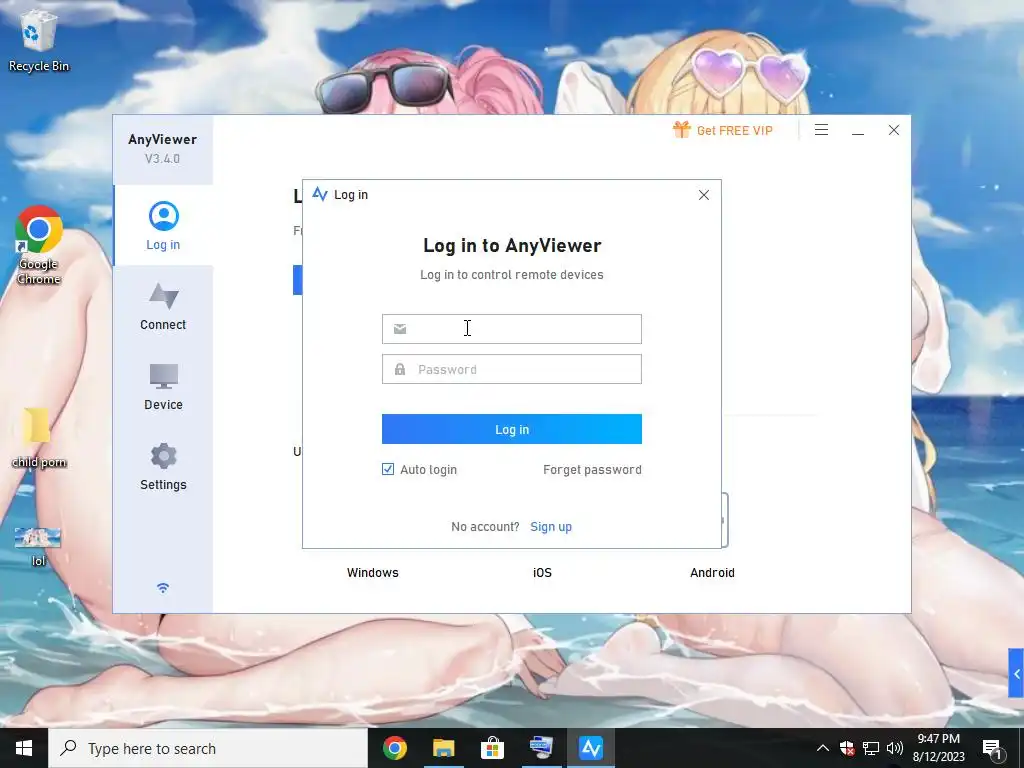Open the Log in tab in sidebar
1024x768 pixels.
click(163, 226)
